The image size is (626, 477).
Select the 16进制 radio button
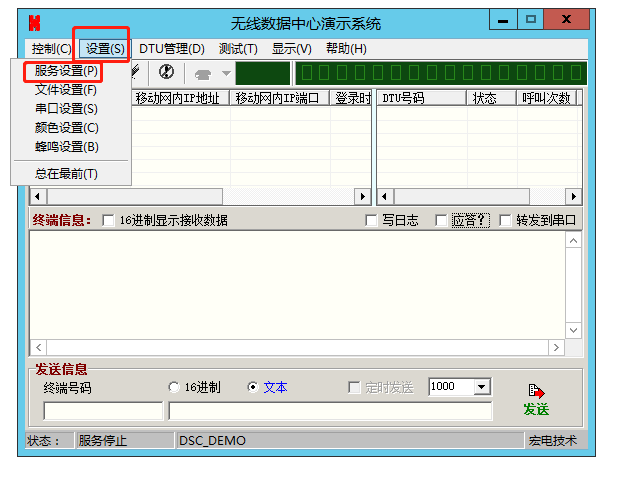174,387
